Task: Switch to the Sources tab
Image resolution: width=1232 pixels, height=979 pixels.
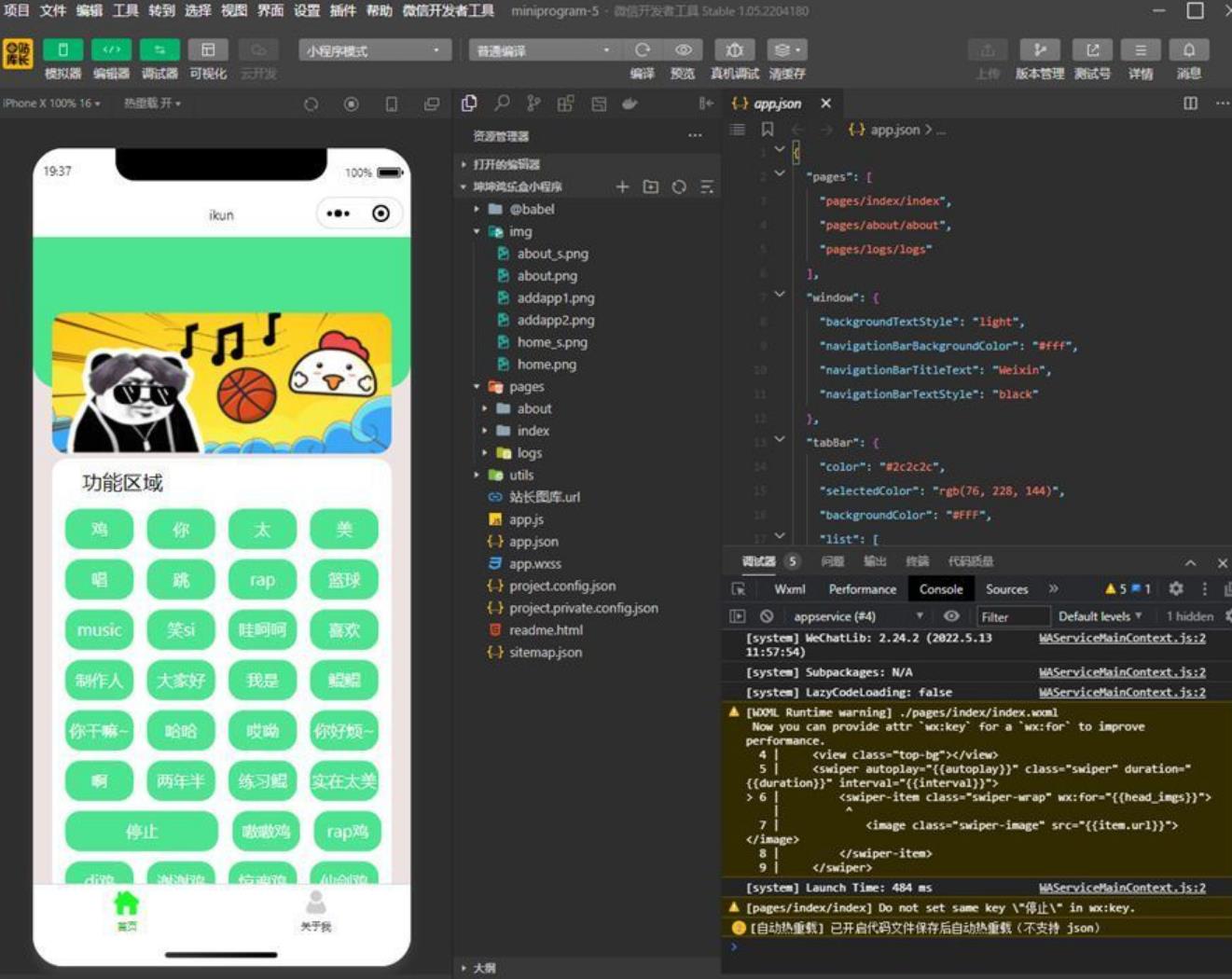Action: coord(1006,589)
